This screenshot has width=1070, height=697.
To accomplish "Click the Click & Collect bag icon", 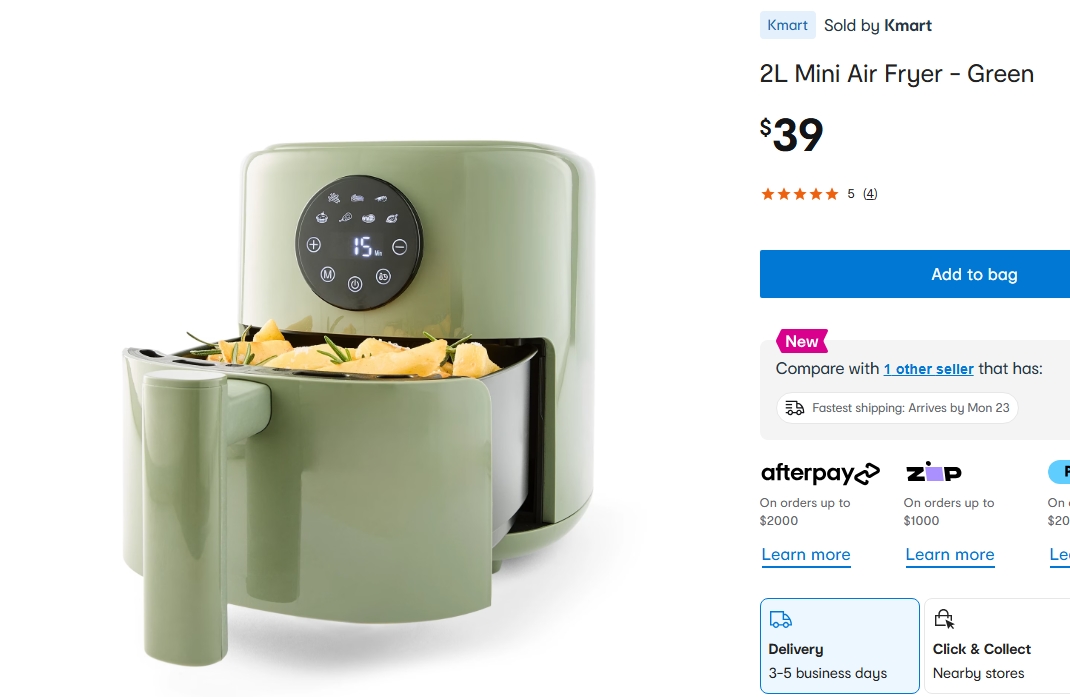I will 944,618.
